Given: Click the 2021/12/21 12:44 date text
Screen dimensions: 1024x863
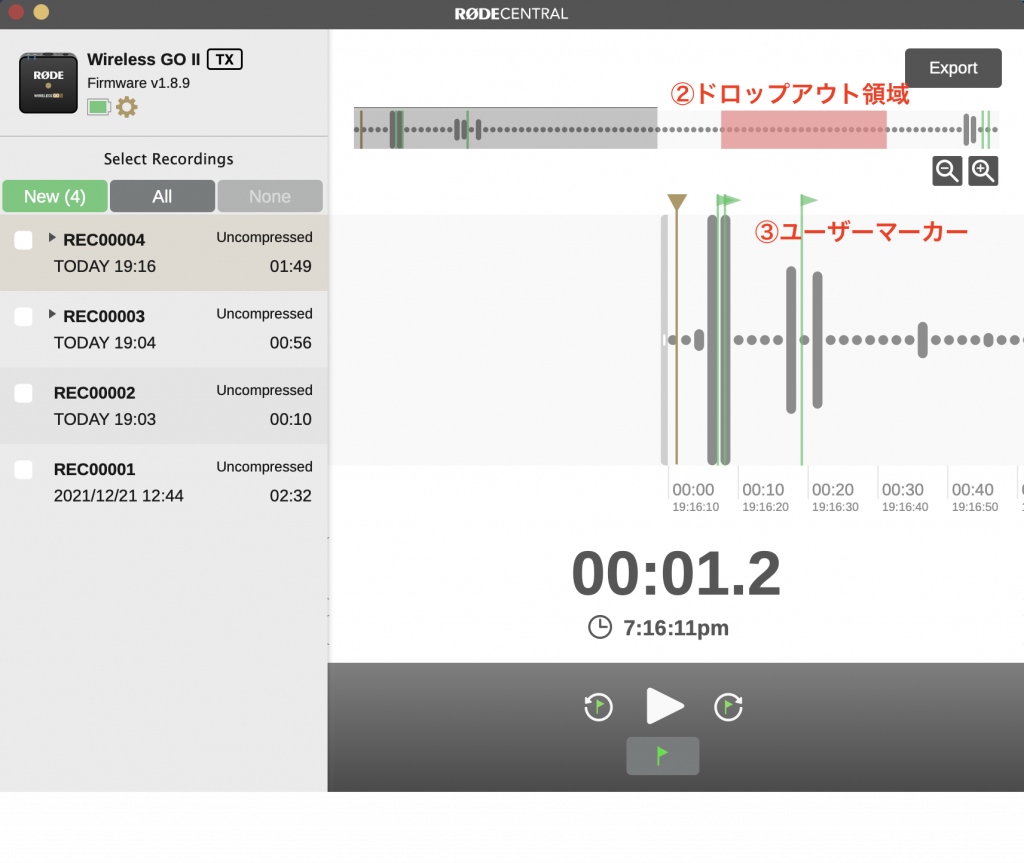Looking at the screenshot, I should 118,496.
